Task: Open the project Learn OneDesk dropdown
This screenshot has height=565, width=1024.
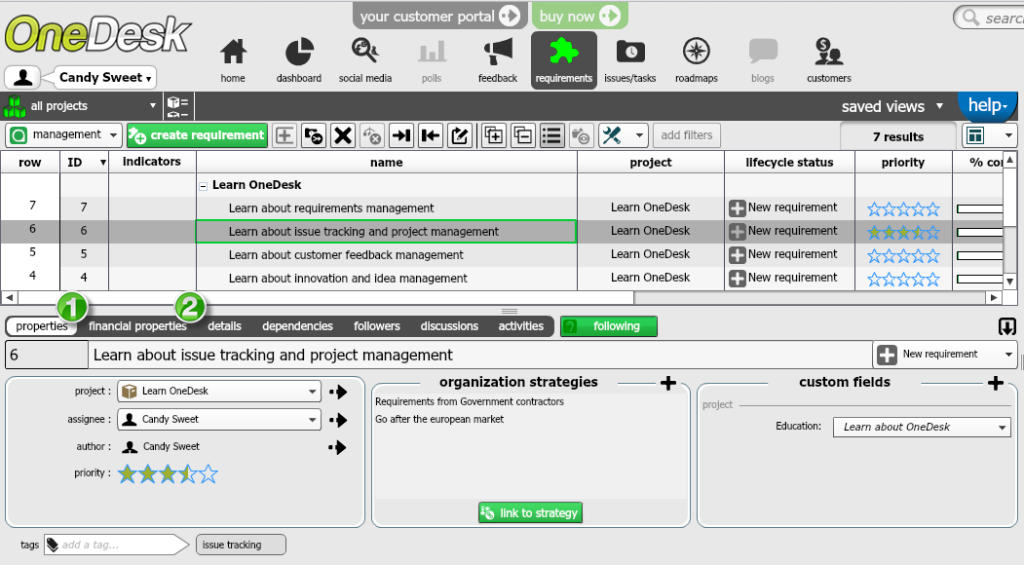Action: [x=219, y=391]
